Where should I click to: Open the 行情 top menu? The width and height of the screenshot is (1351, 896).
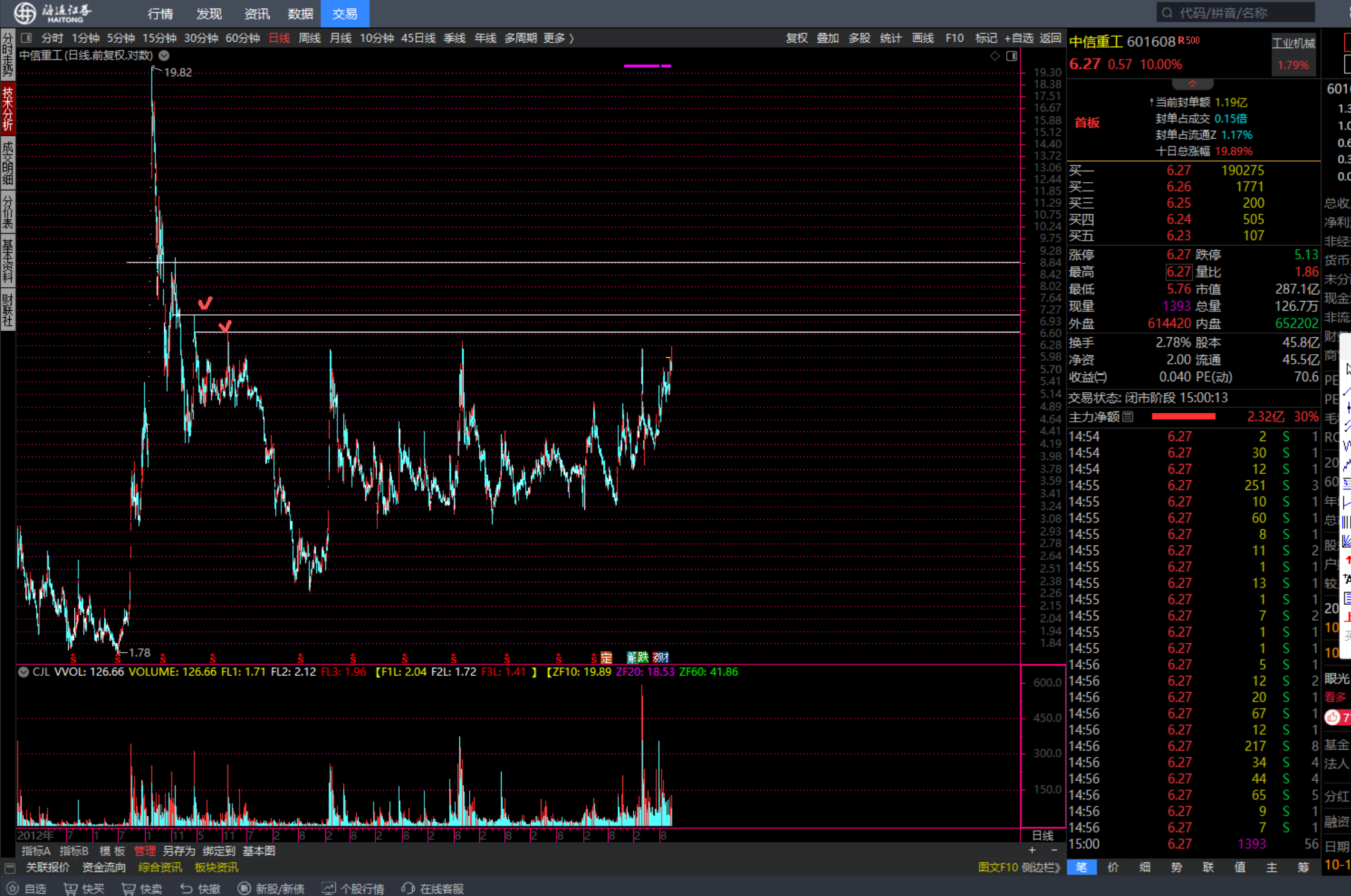pos(160,13)
